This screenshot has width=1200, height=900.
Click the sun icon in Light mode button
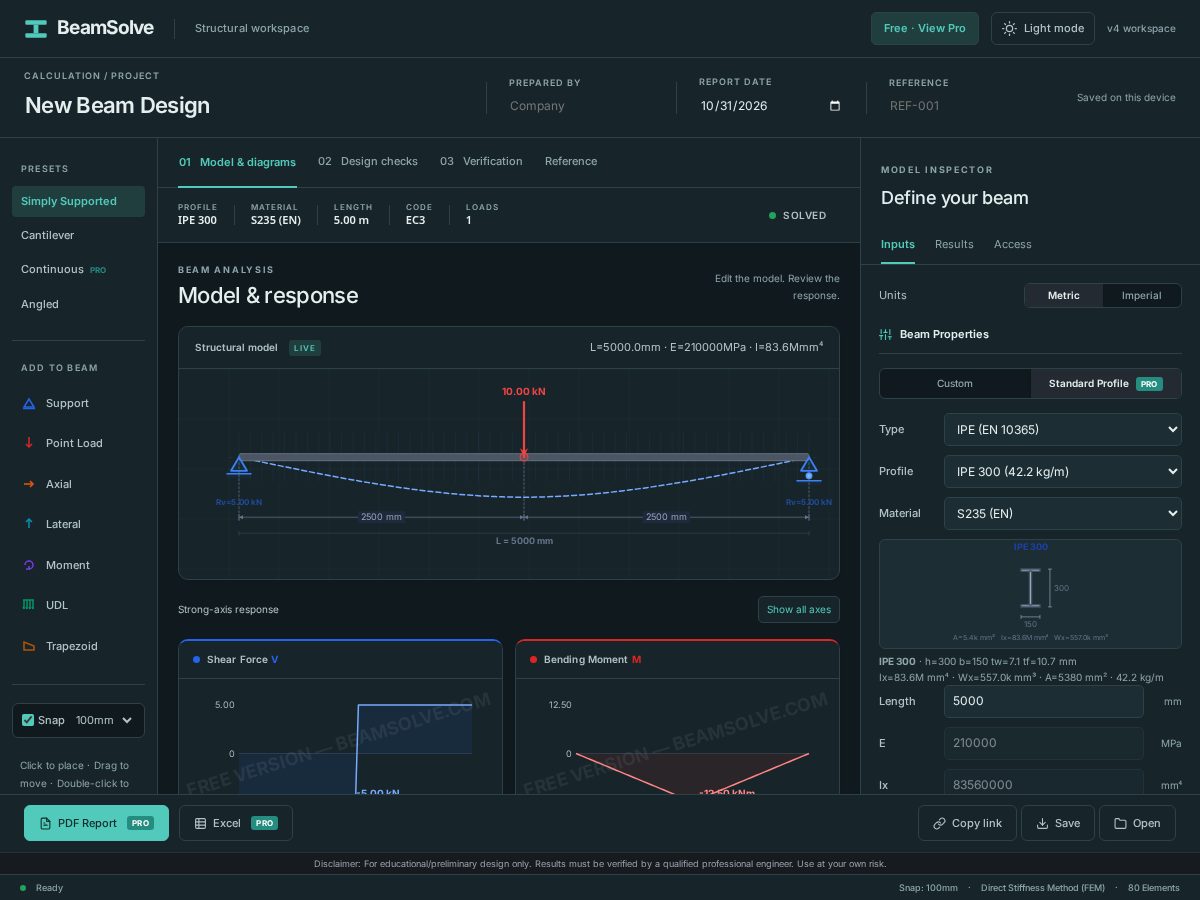[1009, 28]
